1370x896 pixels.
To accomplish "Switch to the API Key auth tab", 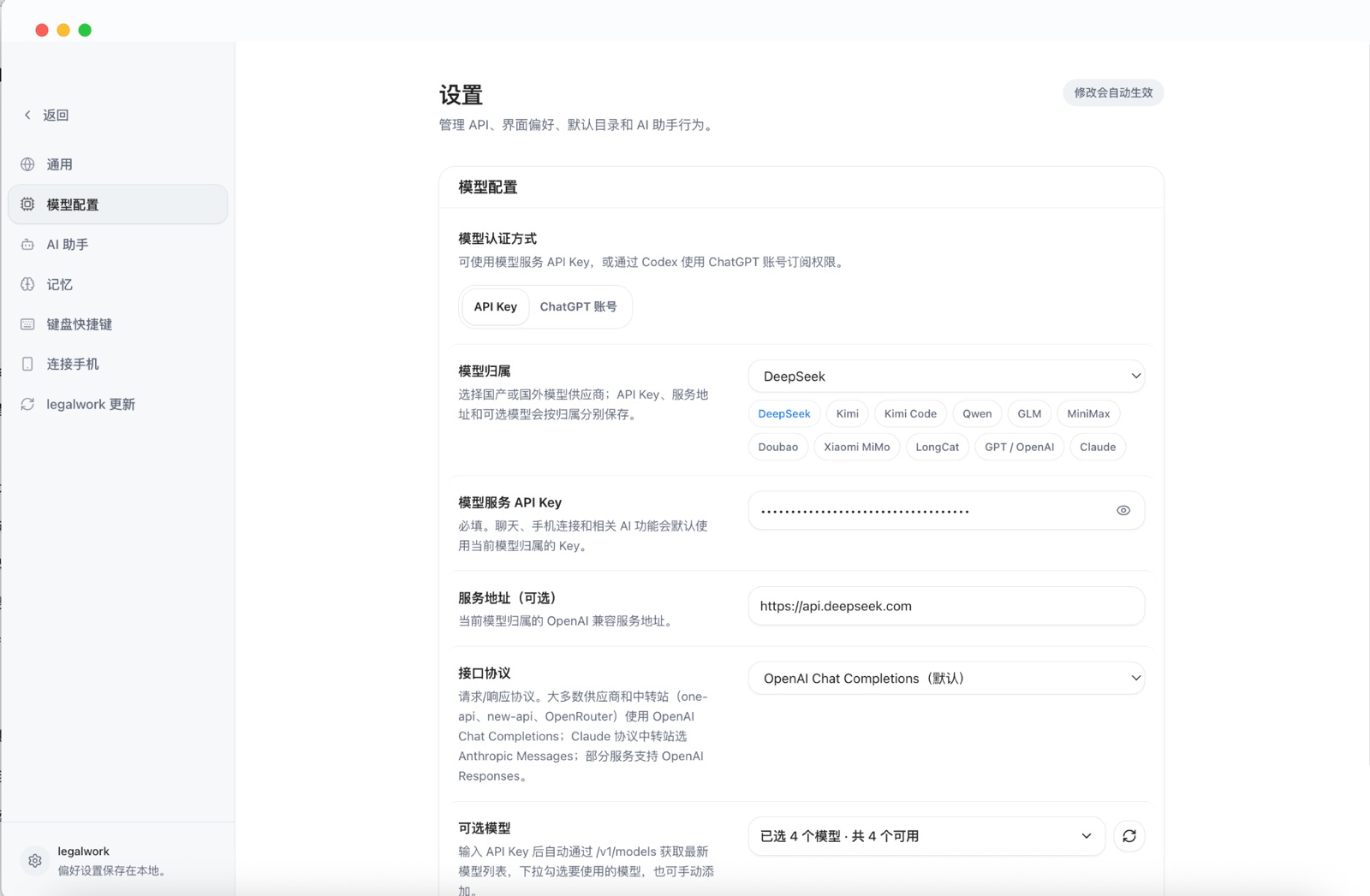I will pos(496,306).
